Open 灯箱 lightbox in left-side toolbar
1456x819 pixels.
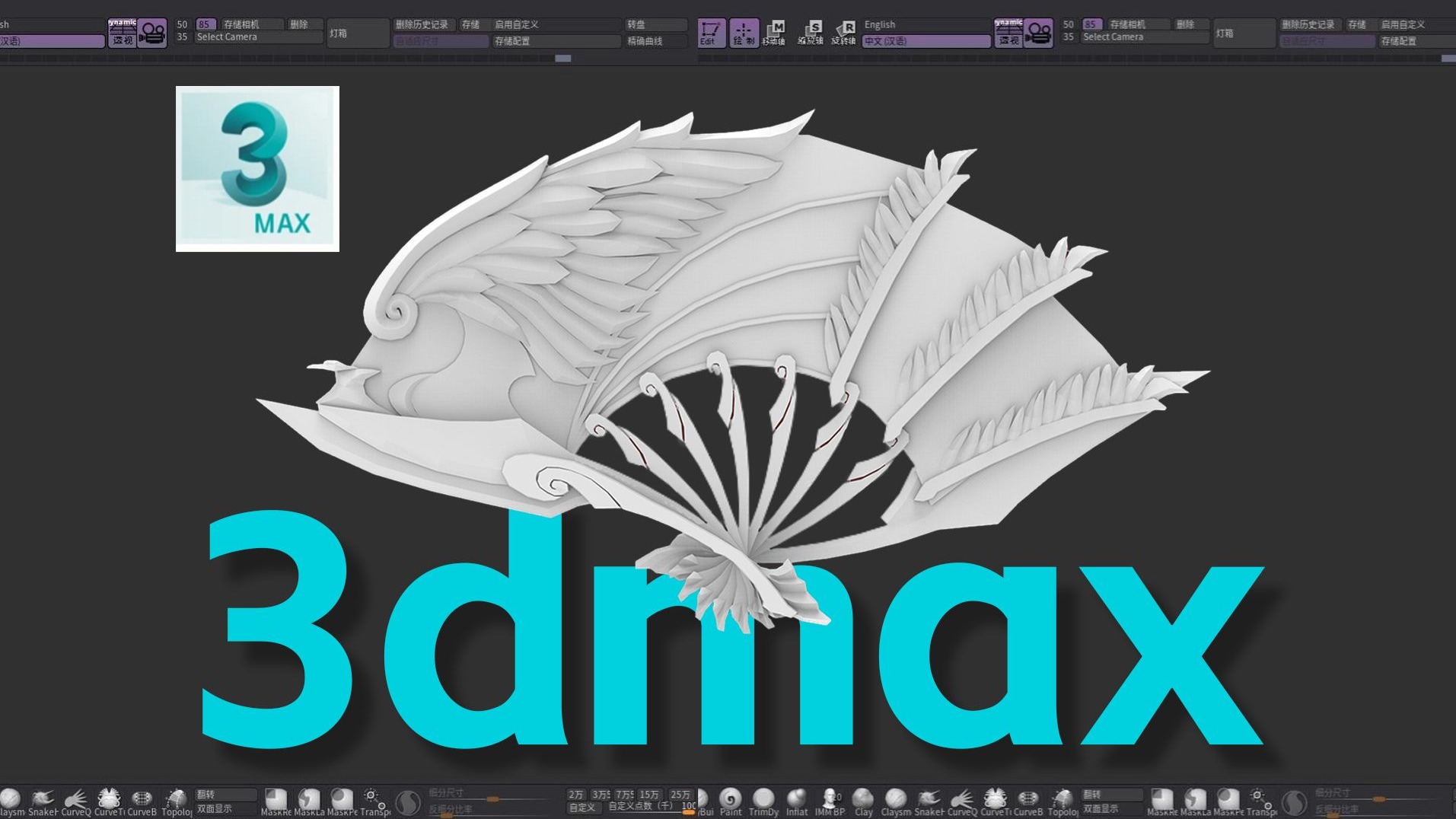click(x=358, y=33)
